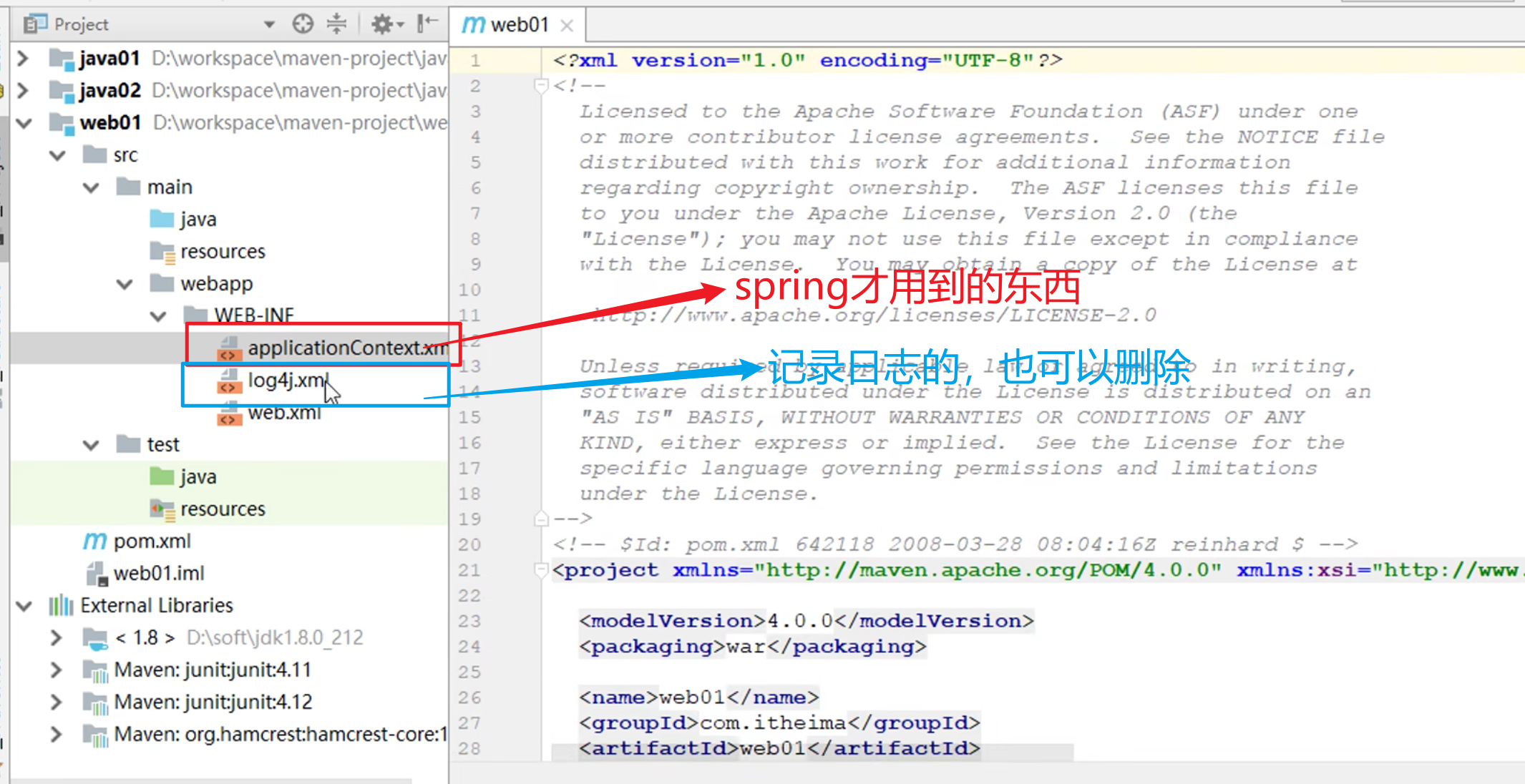Collapse the test folder

tap(91, 445)
